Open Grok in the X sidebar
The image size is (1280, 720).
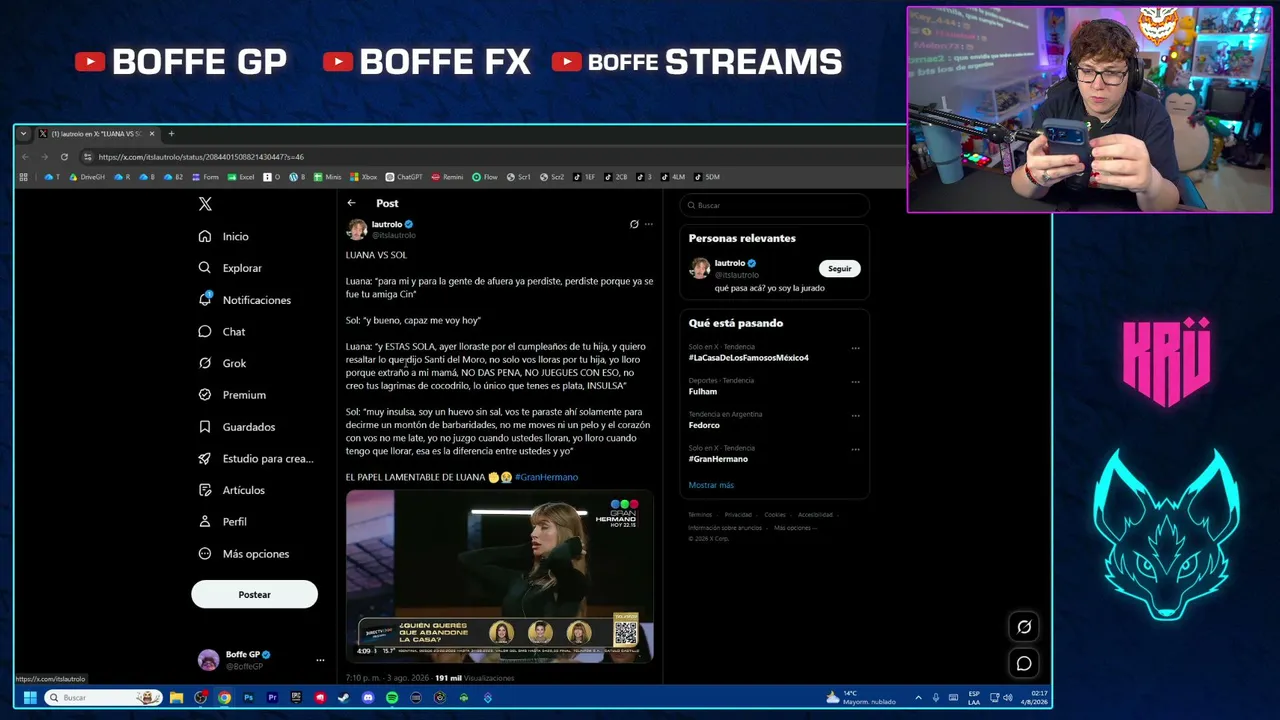(x=222, y=363)
